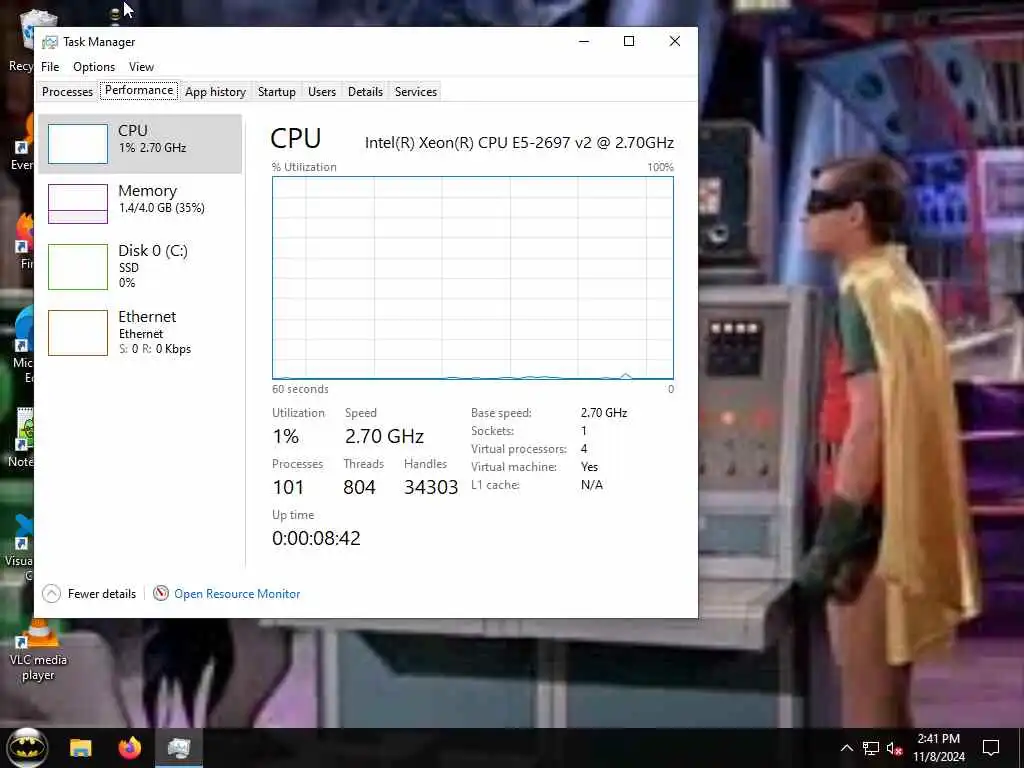Click the Task Manager title bar icon

coord(50,42)
